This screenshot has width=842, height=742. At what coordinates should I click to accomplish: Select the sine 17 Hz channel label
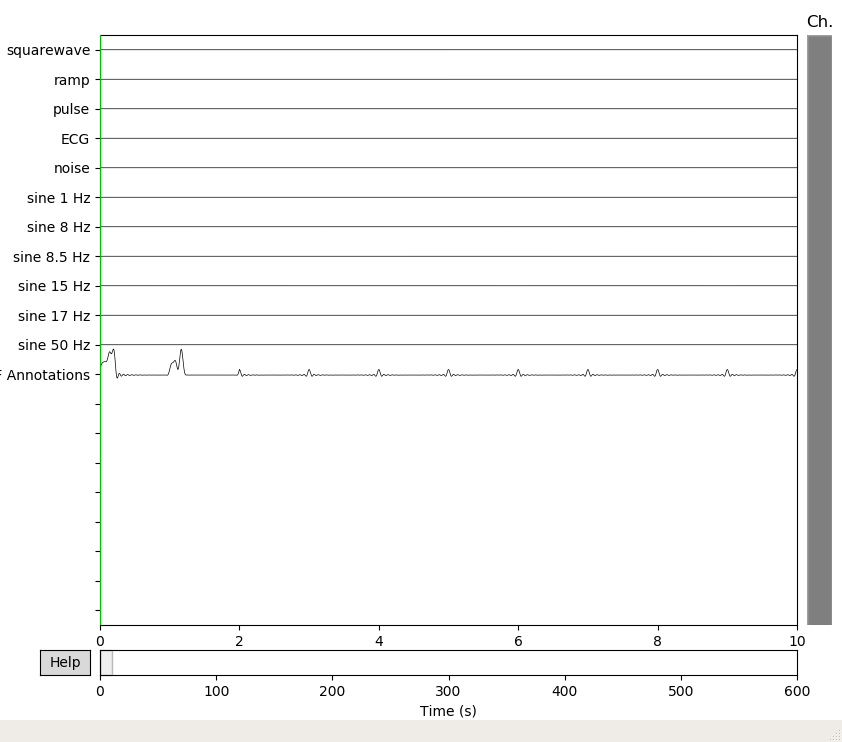click(x=54, y=316)
